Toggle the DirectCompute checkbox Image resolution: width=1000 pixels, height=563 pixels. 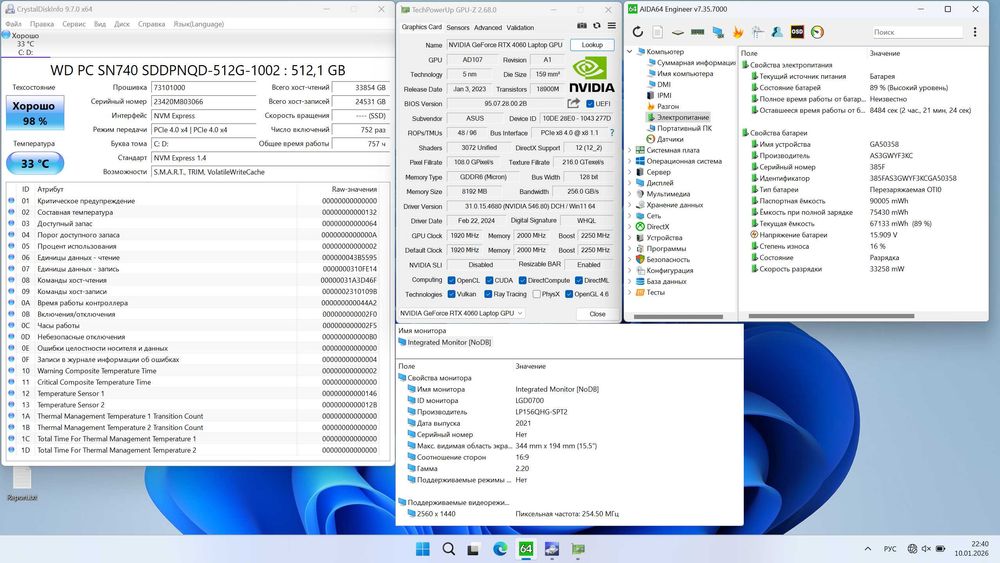522,281
